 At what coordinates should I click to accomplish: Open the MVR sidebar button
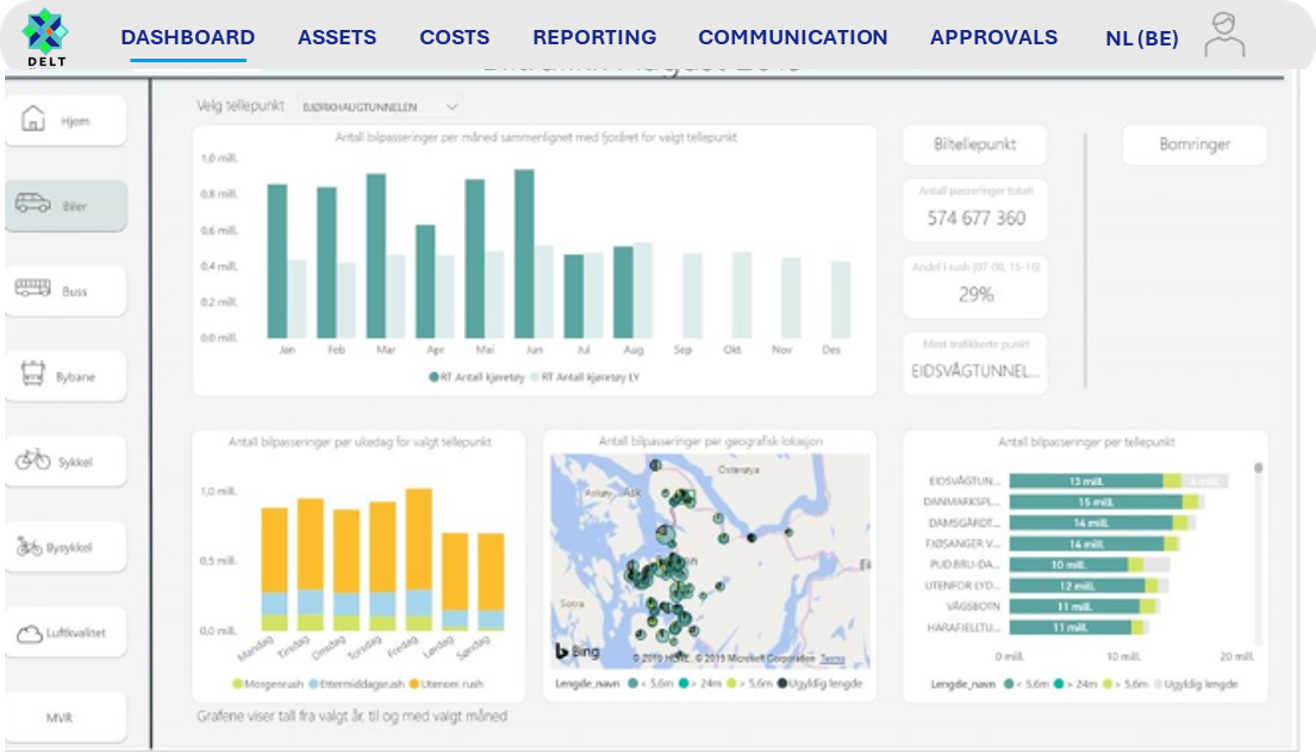pyautogui.click(x=60, y=718)
